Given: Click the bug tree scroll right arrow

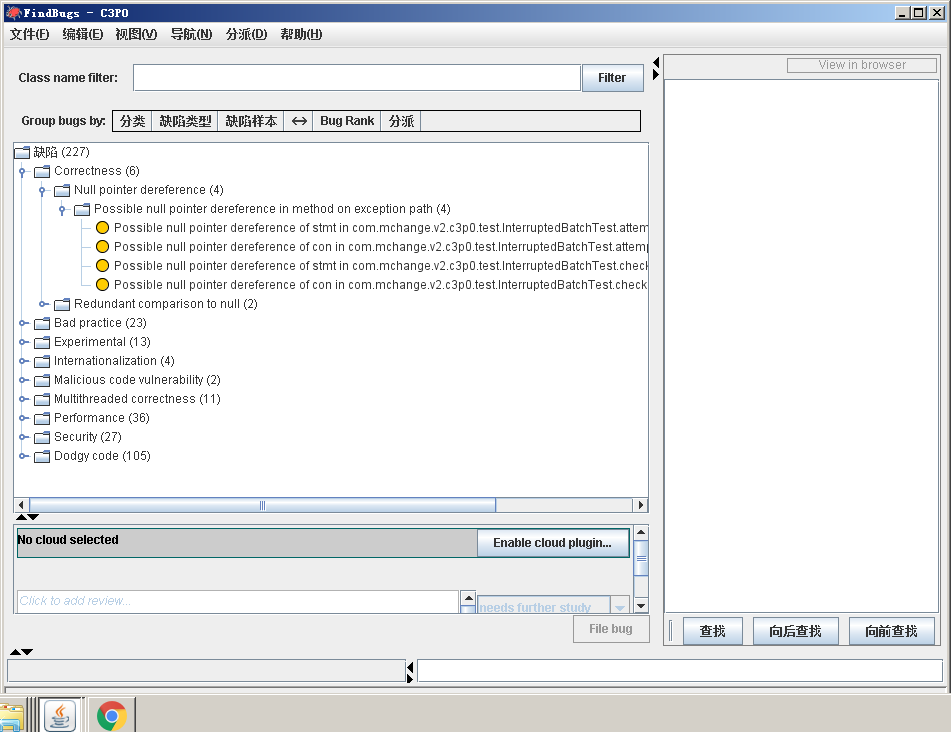Looking at the screenshot, I should [x=640, y=505].
